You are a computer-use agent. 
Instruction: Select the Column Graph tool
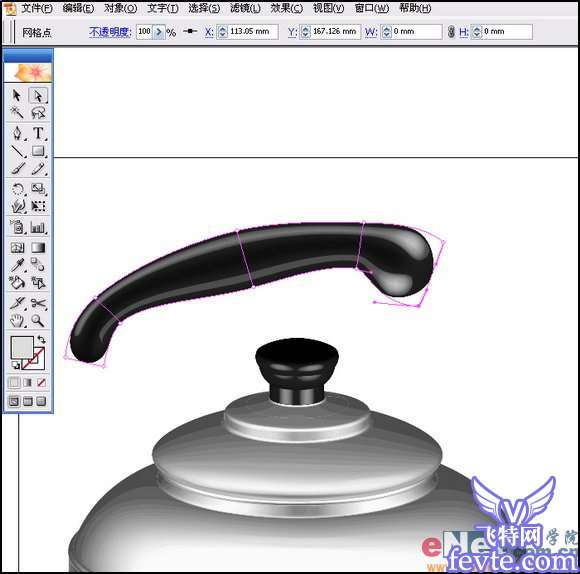pyautogui.click(x=38, y=227)
